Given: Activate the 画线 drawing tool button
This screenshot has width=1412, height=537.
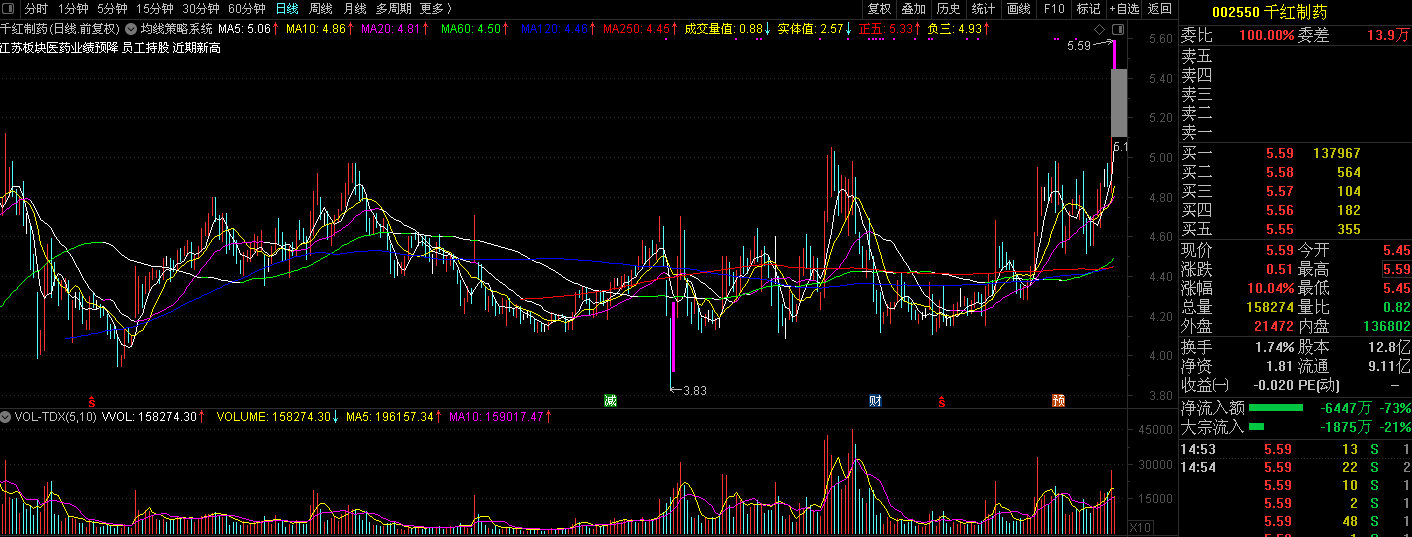Looking at the screenshot, I should (1019, 9).
